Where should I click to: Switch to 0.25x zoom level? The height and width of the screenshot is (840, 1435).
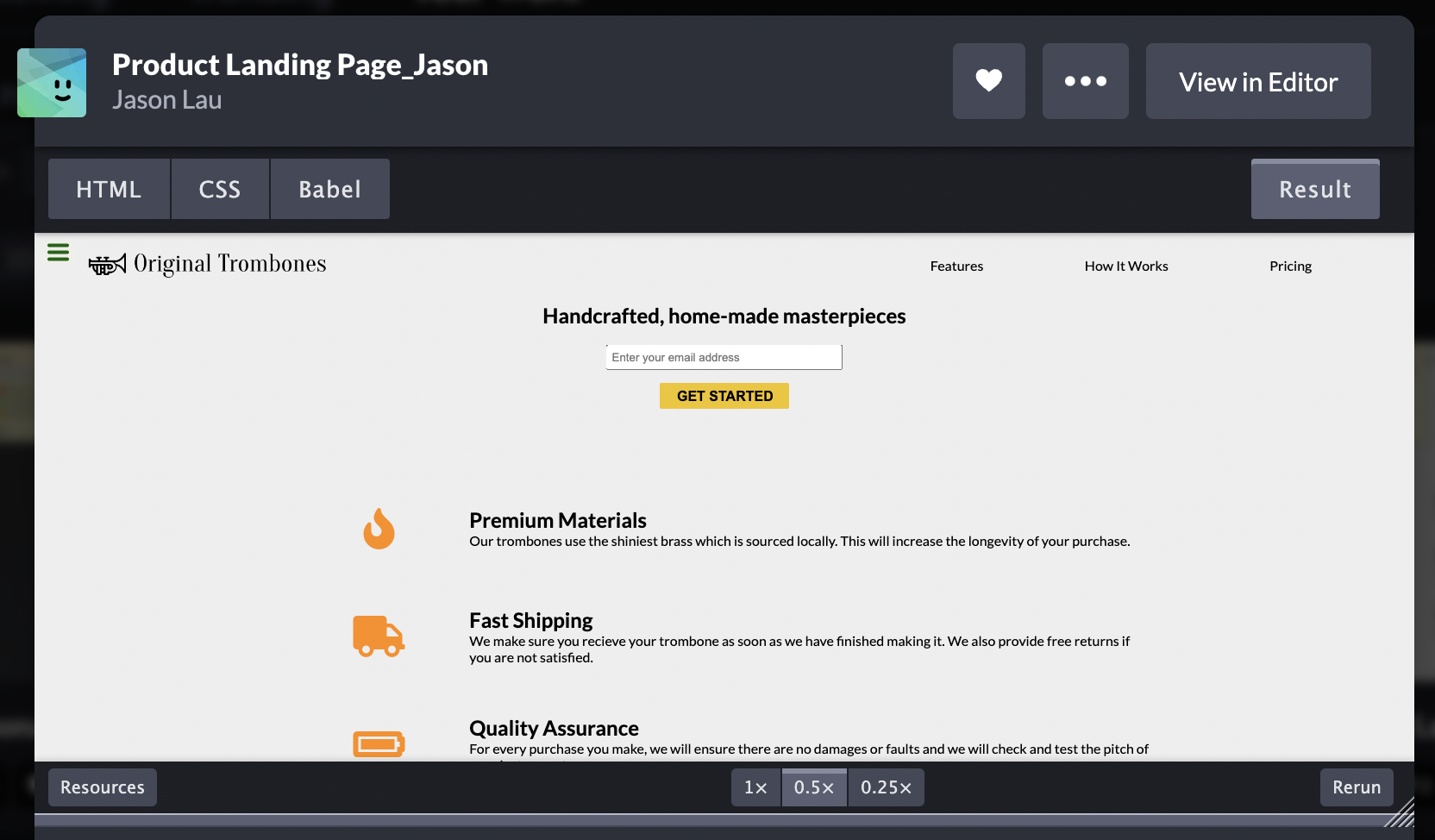tap(886, 787)
